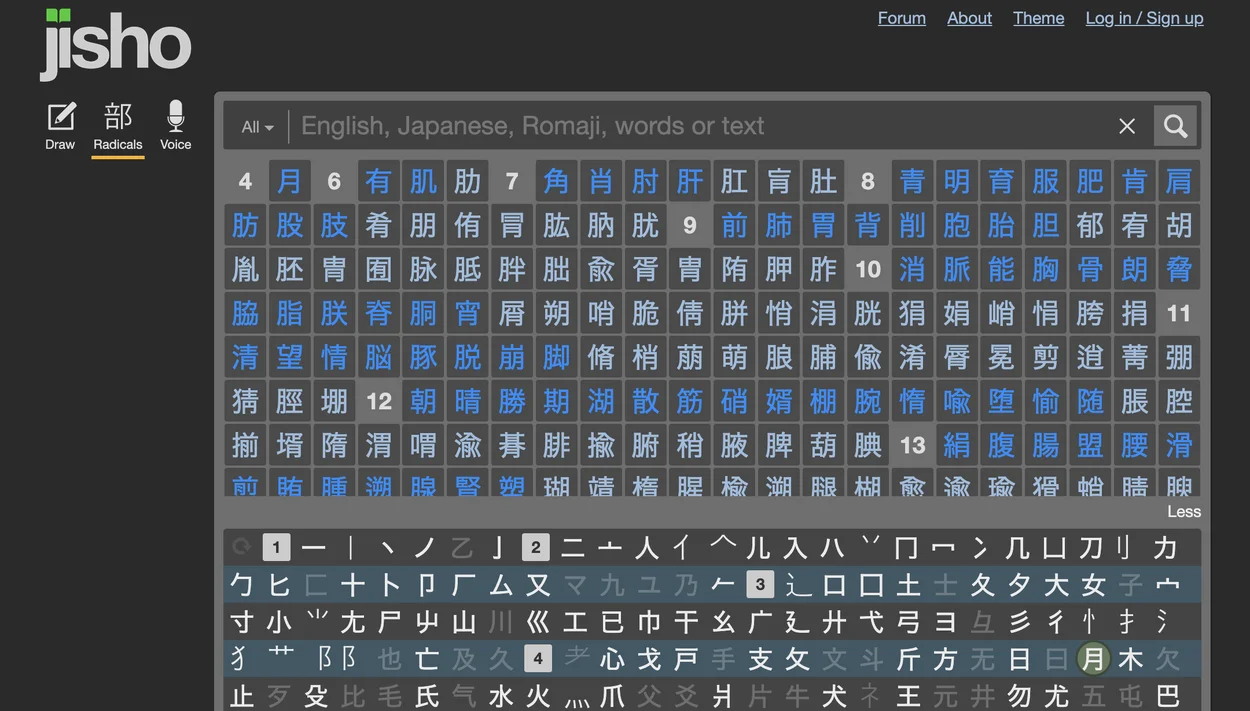Toggle the 大 big radical
The width and height of the screenshot is (1250, 711).
click(x=1056, y=585)
